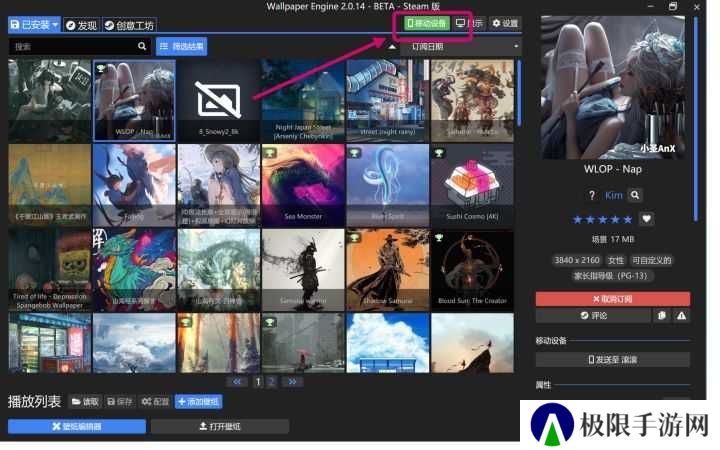Save playlist with 保存 disk button

[120, 402]
